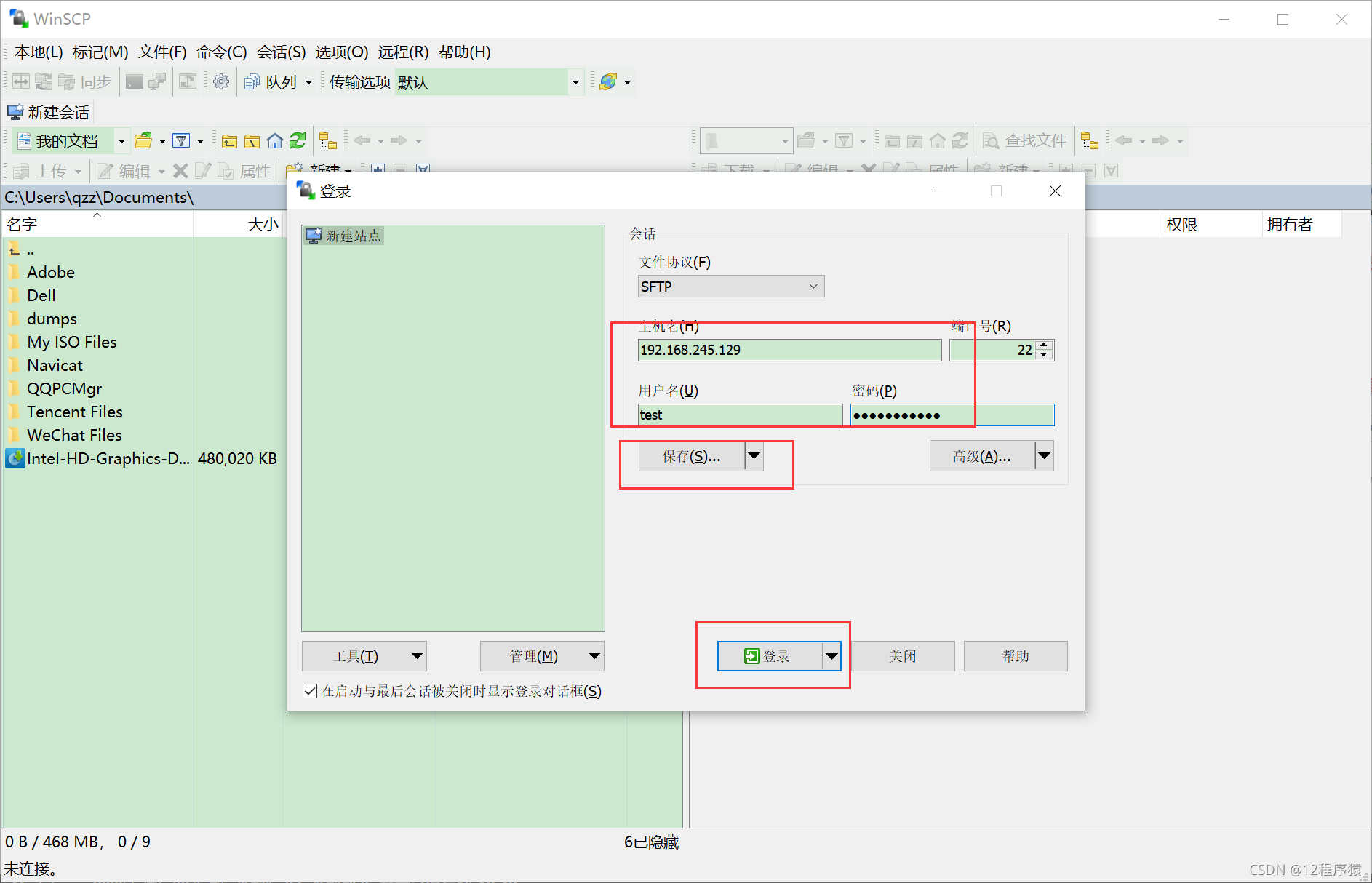
Task: Click the Owner (拥有者) column header
Action: 1301,224
